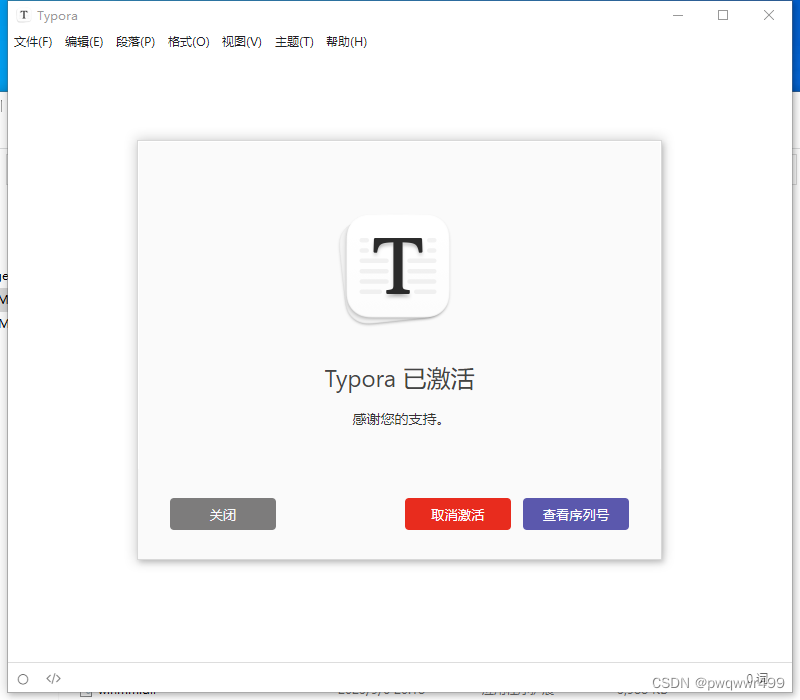Open the 段落(P) menu
Image resolution: width=800 pixels, height=700 pixels.
[136, 42]
